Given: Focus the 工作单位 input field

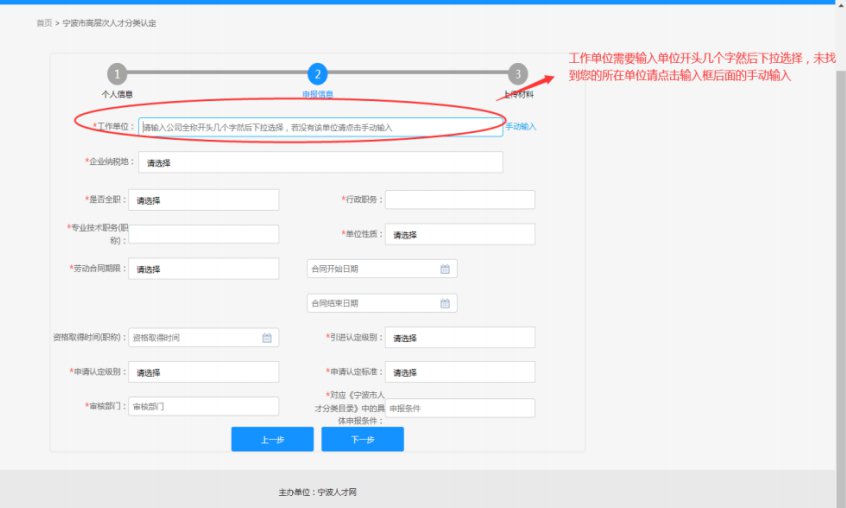Looking at the screenshot, I should (x=318, y=127).
